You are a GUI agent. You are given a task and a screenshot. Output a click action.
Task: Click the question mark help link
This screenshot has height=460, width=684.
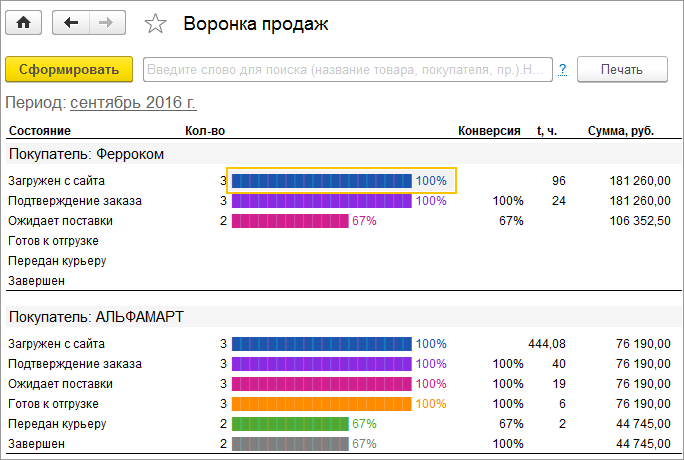tap(563, 69)
